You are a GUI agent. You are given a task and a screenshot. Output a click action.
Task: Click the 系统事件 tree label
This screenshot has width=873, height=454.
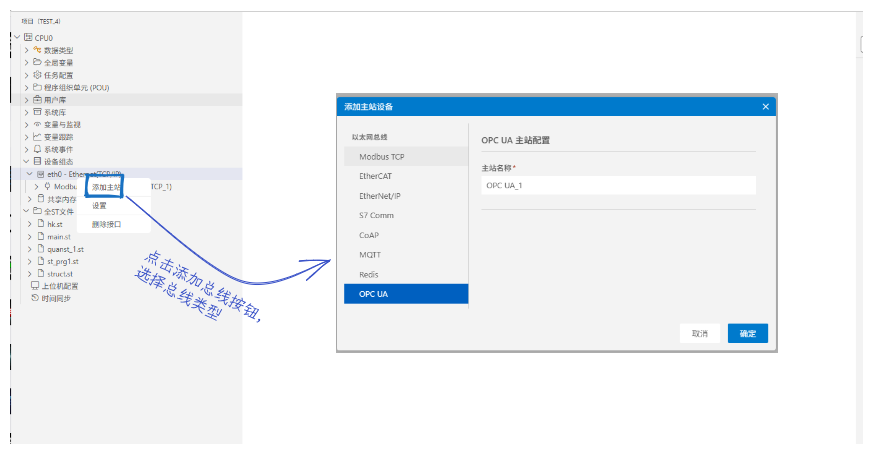click(58, 149)
